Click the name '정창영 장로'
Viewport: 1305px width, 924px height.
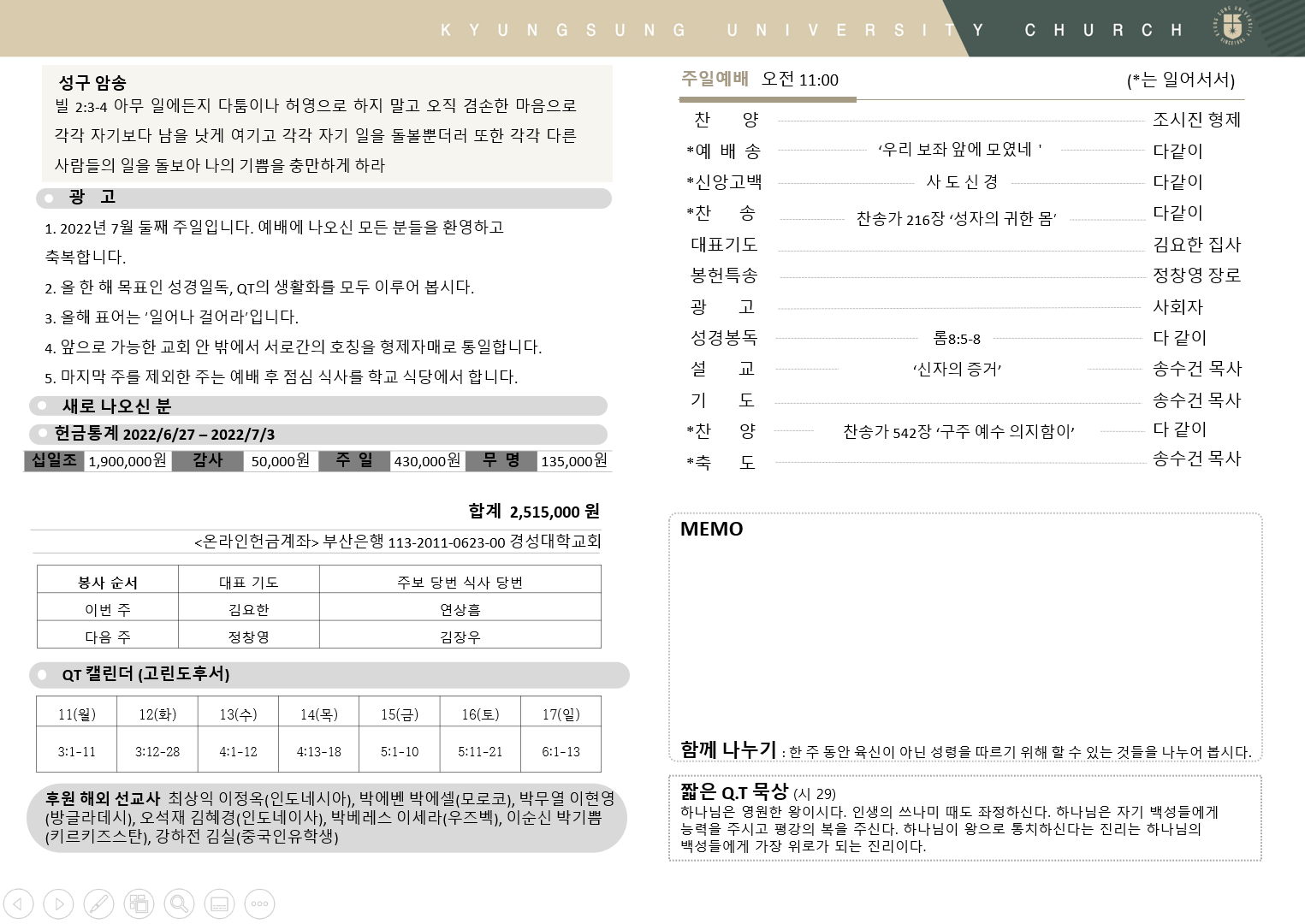[x=1197, y=275]
